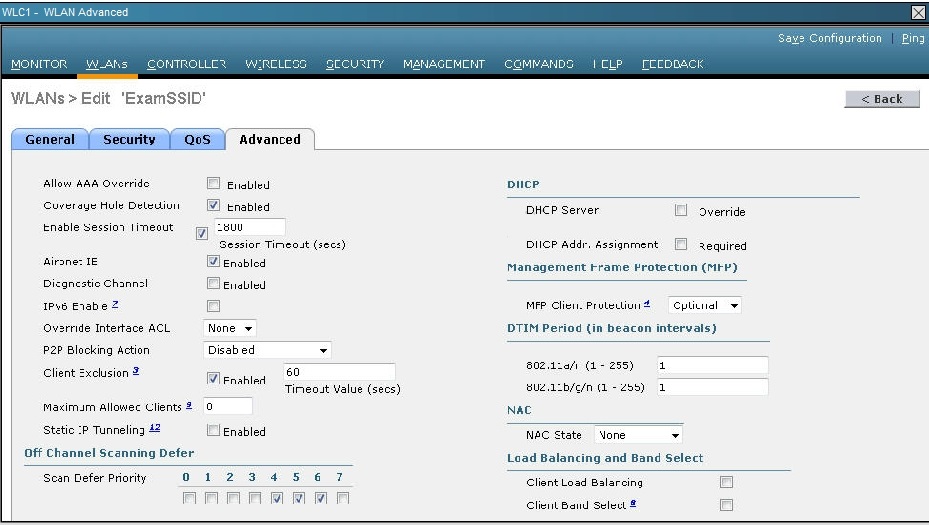Check DHCP Addr. Assignment Required checkbox
The width and height of the screenshot is (929, 525).
[x=681, y=244]
